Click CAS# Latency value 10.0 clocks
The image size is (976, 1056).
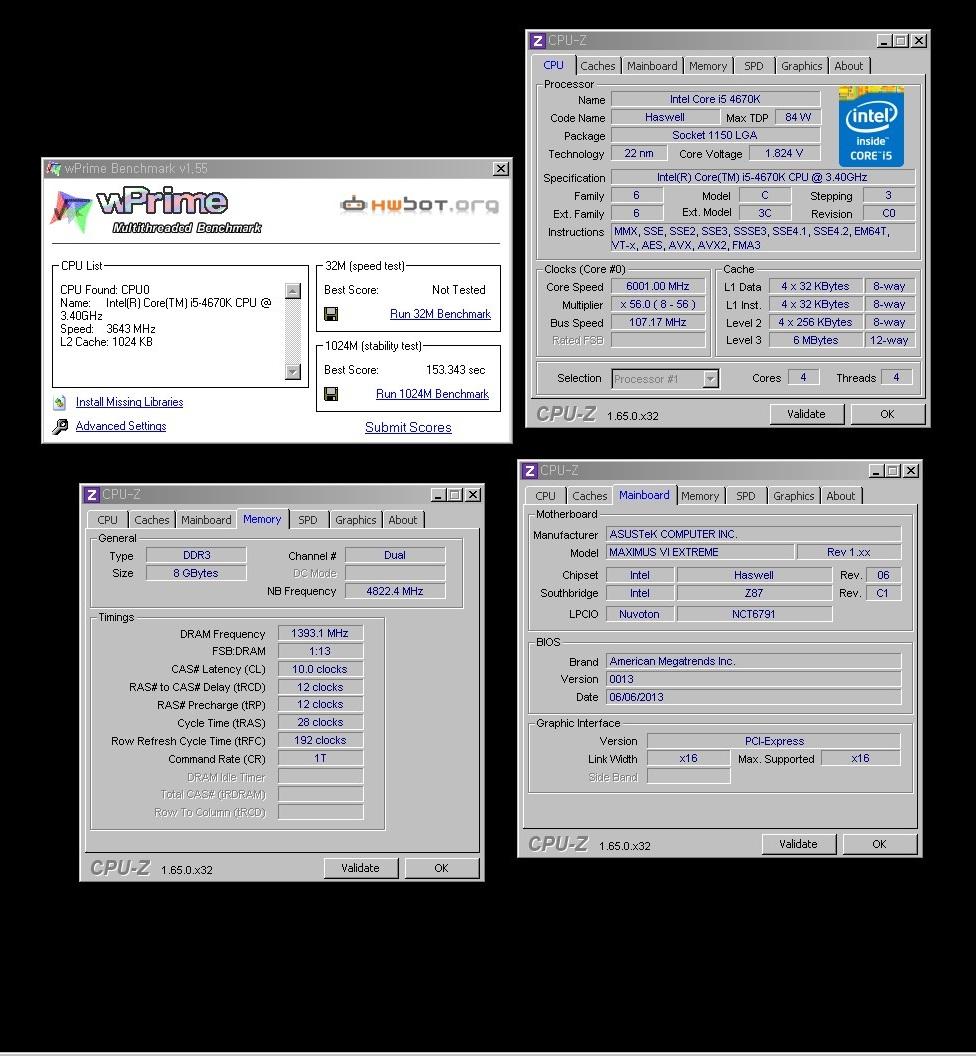[320, 669]
